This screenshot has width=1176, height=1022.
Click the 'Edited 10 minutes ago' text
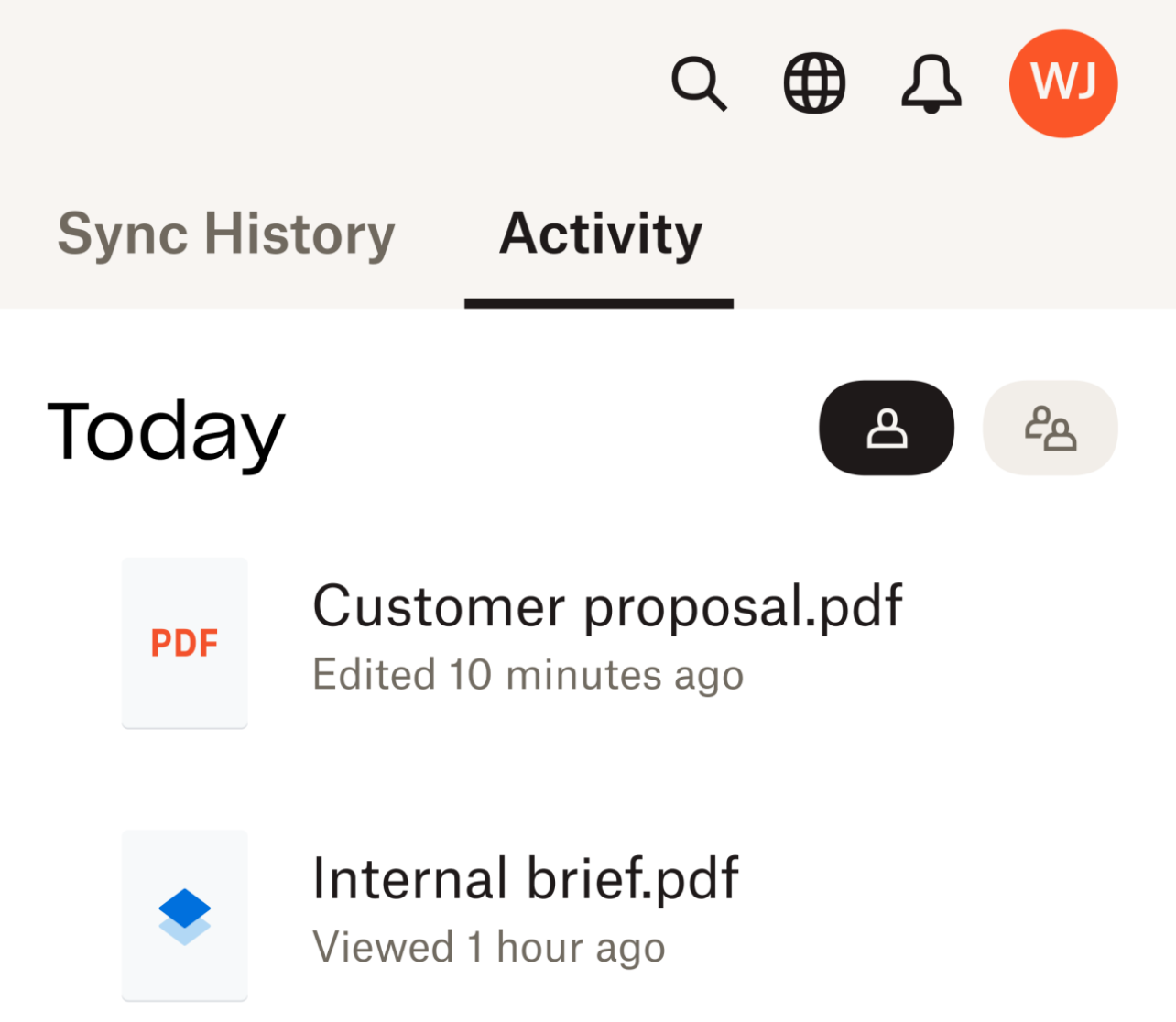[x=528, y=676]
